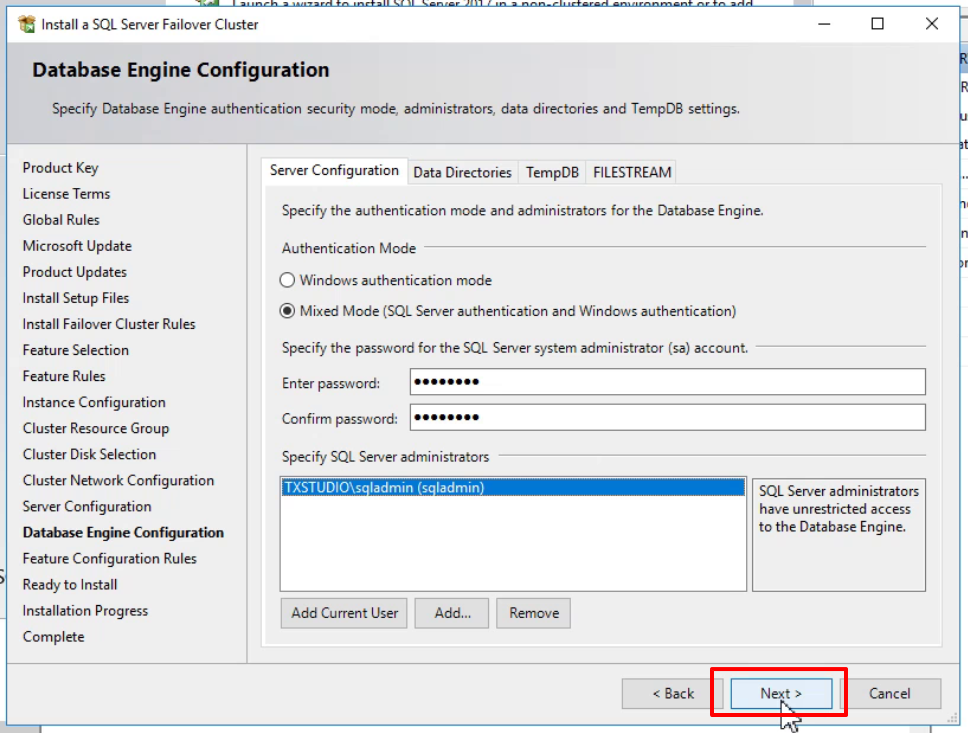
Task: Click Product Updates step in sidebar
Action: pyautogui.click(x=75, y=272)
